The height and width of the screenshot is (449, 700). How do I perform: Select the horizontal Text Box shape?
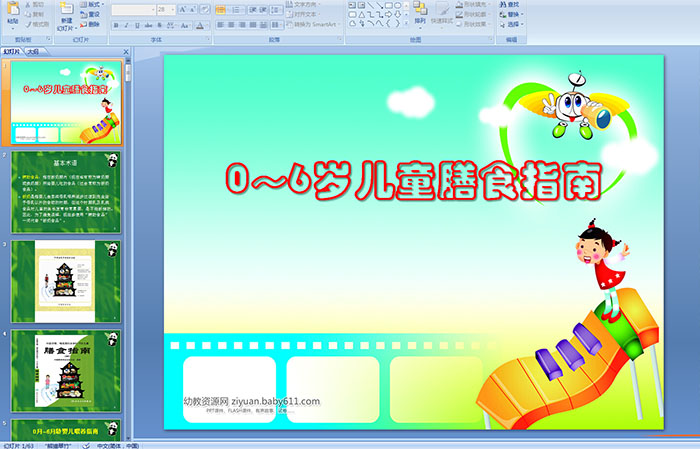352,5
